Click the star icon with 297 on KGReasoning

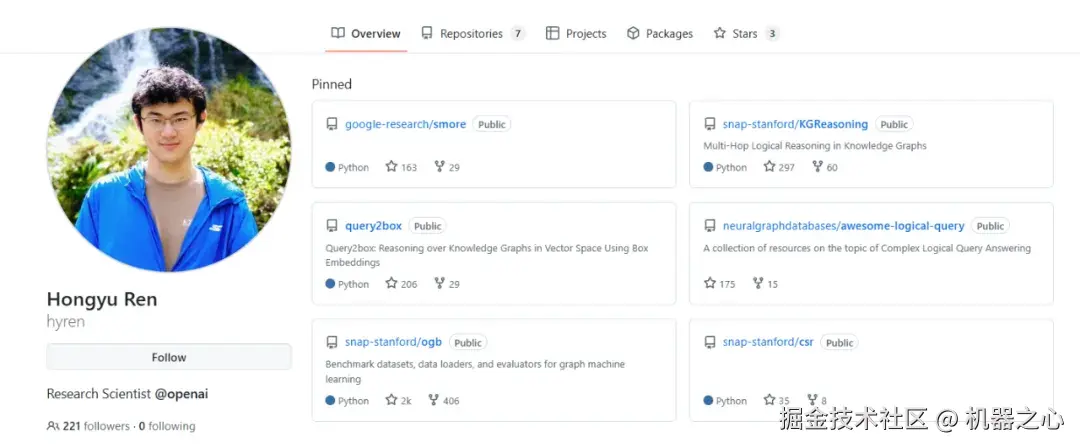tap(769, 166)
